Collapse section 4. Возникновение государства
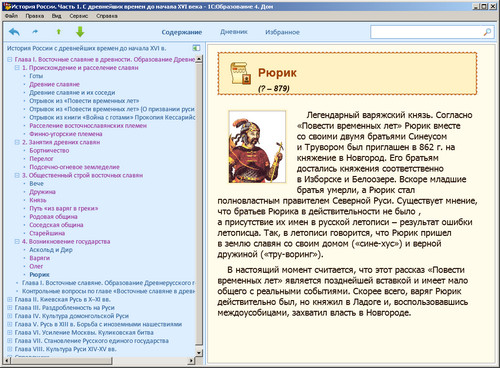500x368 pixels. pos(17,241)
